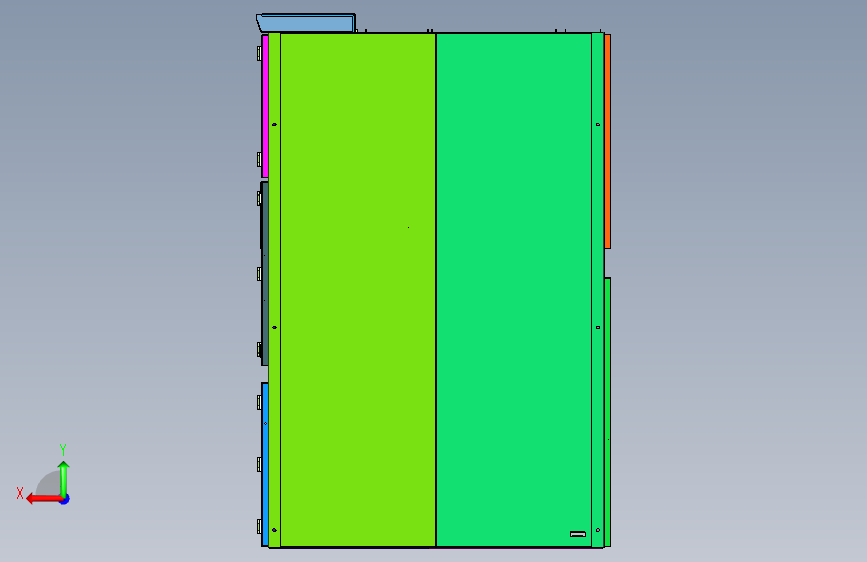This screenshot has width=867, height=562.
Task: Select the dark gray door strip
Action: (x=265, y=274)
